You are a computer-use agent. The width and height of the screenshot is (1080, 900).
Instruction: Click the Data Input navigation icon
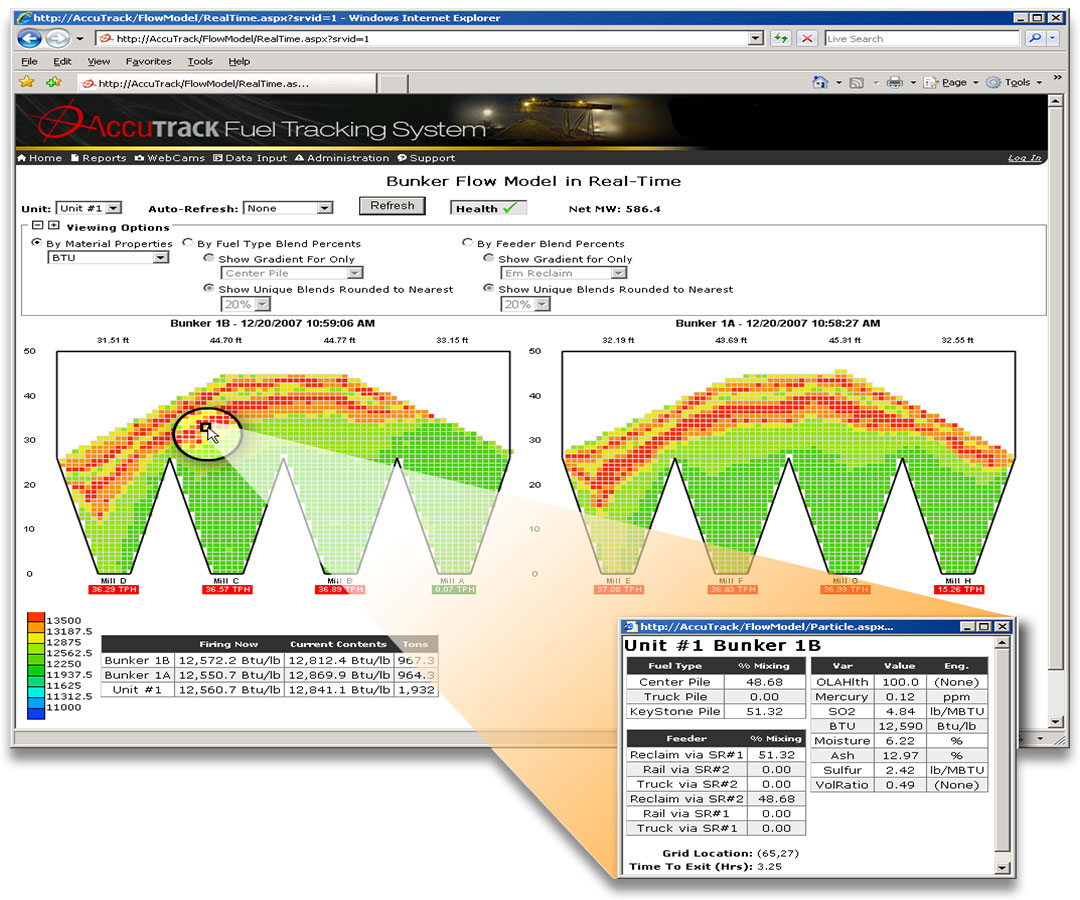(216, 157)
